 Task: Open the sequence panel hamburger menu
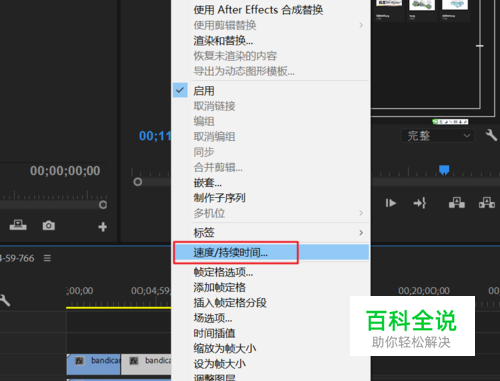click(x=47, y=258)
